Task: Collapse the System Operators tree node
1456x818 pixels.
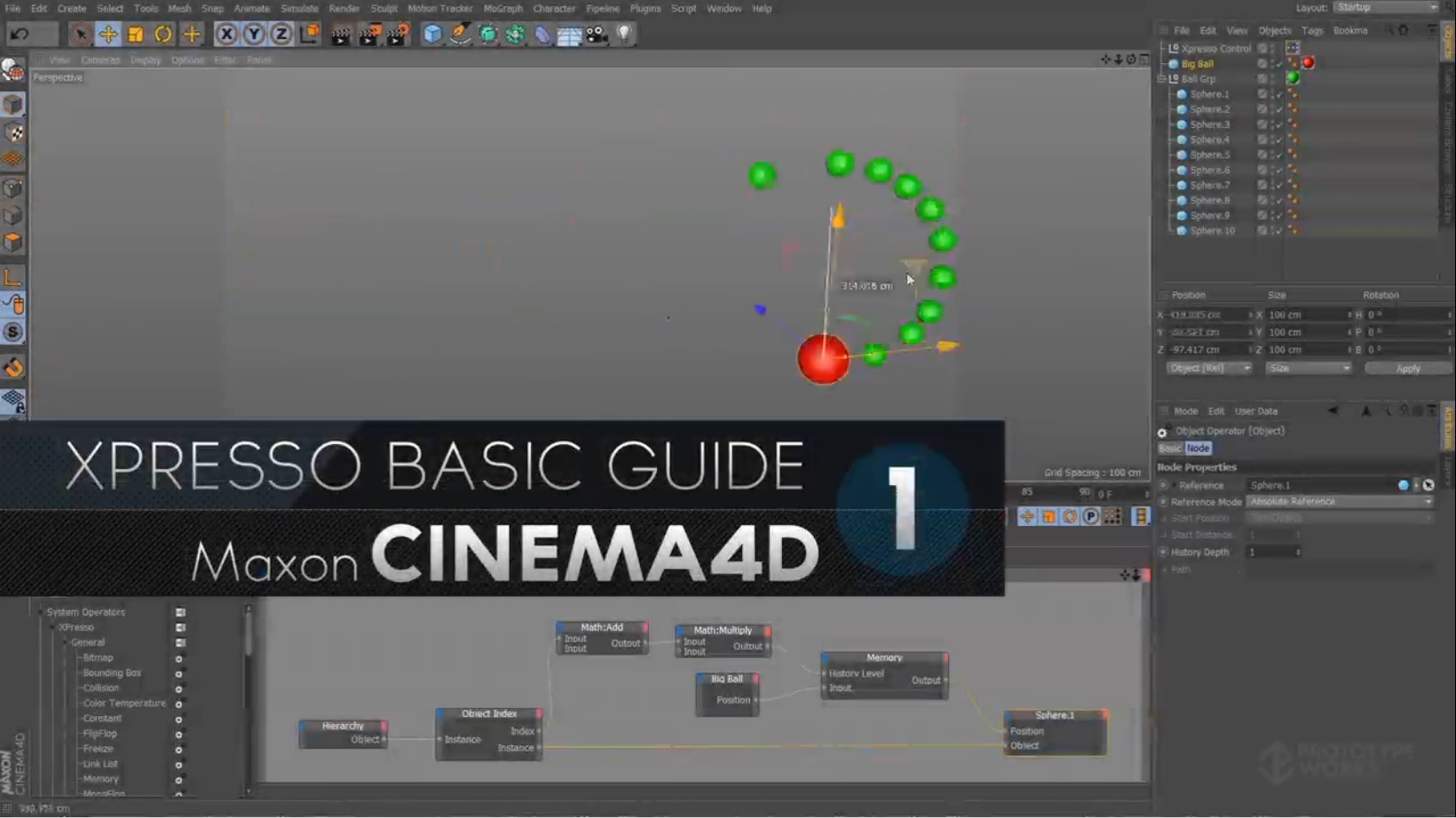Action: [x=39, y=612]
